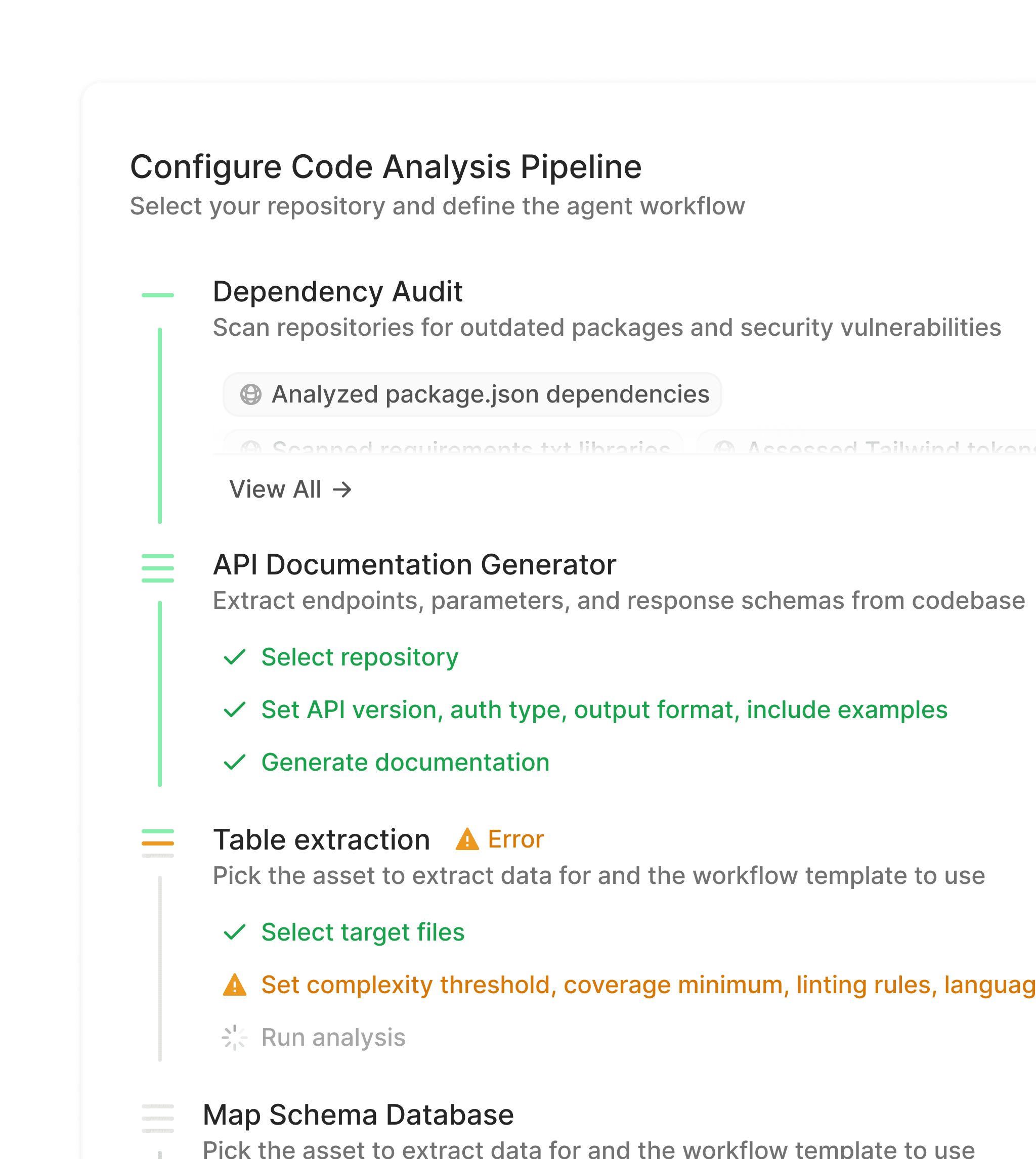The height and width of the screenshot is (1159, 1036).
Task: Expand the Map Schema Database section
Action: [x=358, y=1115]
